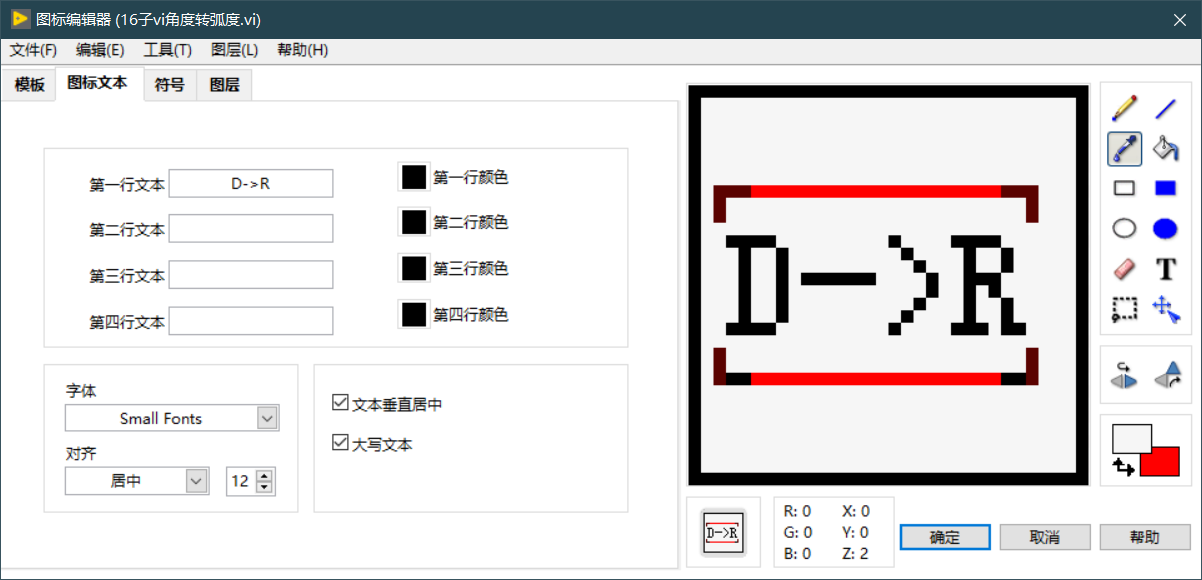
Task: Pick a color with the Eyedropper tool
Action: pyautogui.click(x=1123, y=148)
